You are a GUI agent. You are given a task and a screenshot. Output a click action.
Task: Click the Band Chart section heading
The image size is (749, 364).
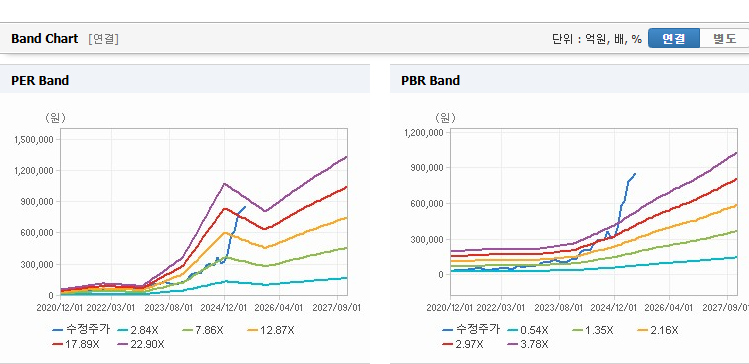point(44,39)
